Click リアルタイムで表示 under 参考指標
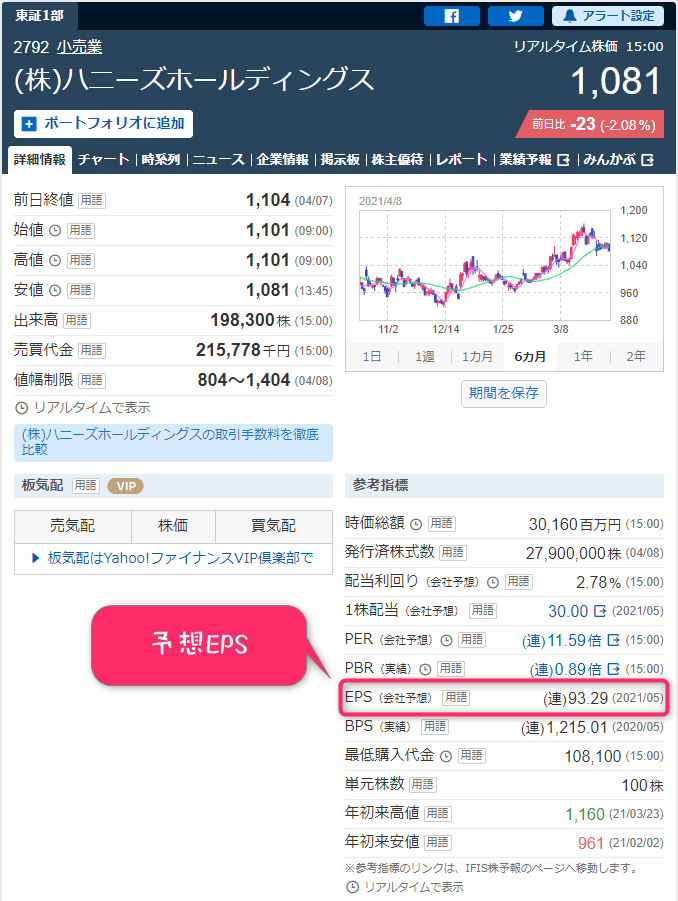Screen dimensions: 678x901 [x=405, y=887]
